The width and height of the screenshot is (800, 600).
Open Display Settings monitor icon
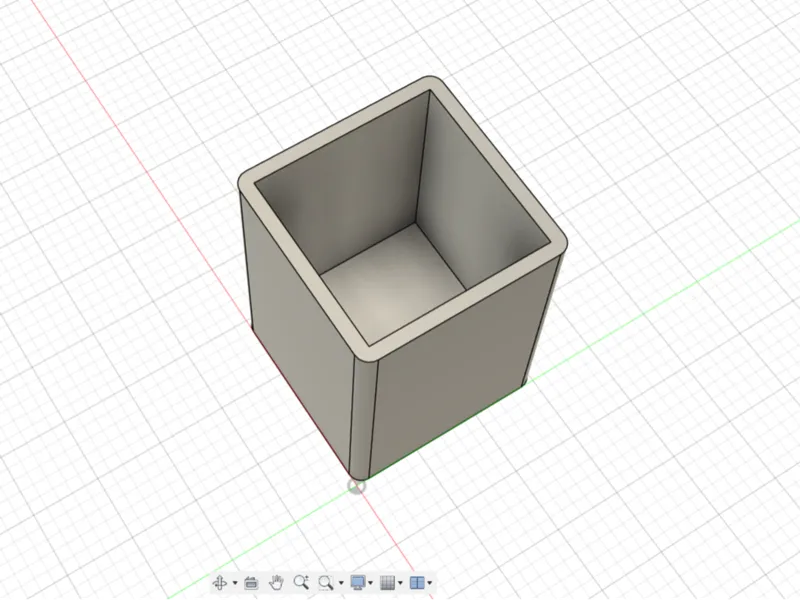pos(358,583)
